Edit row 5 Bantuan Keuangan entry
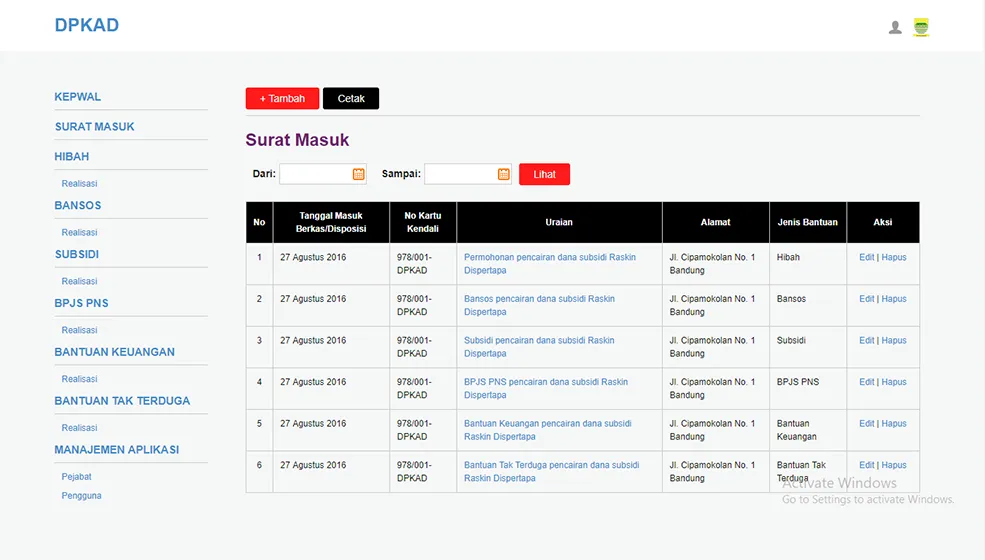The height and width of the screenshot is (560, 985). coord(866,424)
